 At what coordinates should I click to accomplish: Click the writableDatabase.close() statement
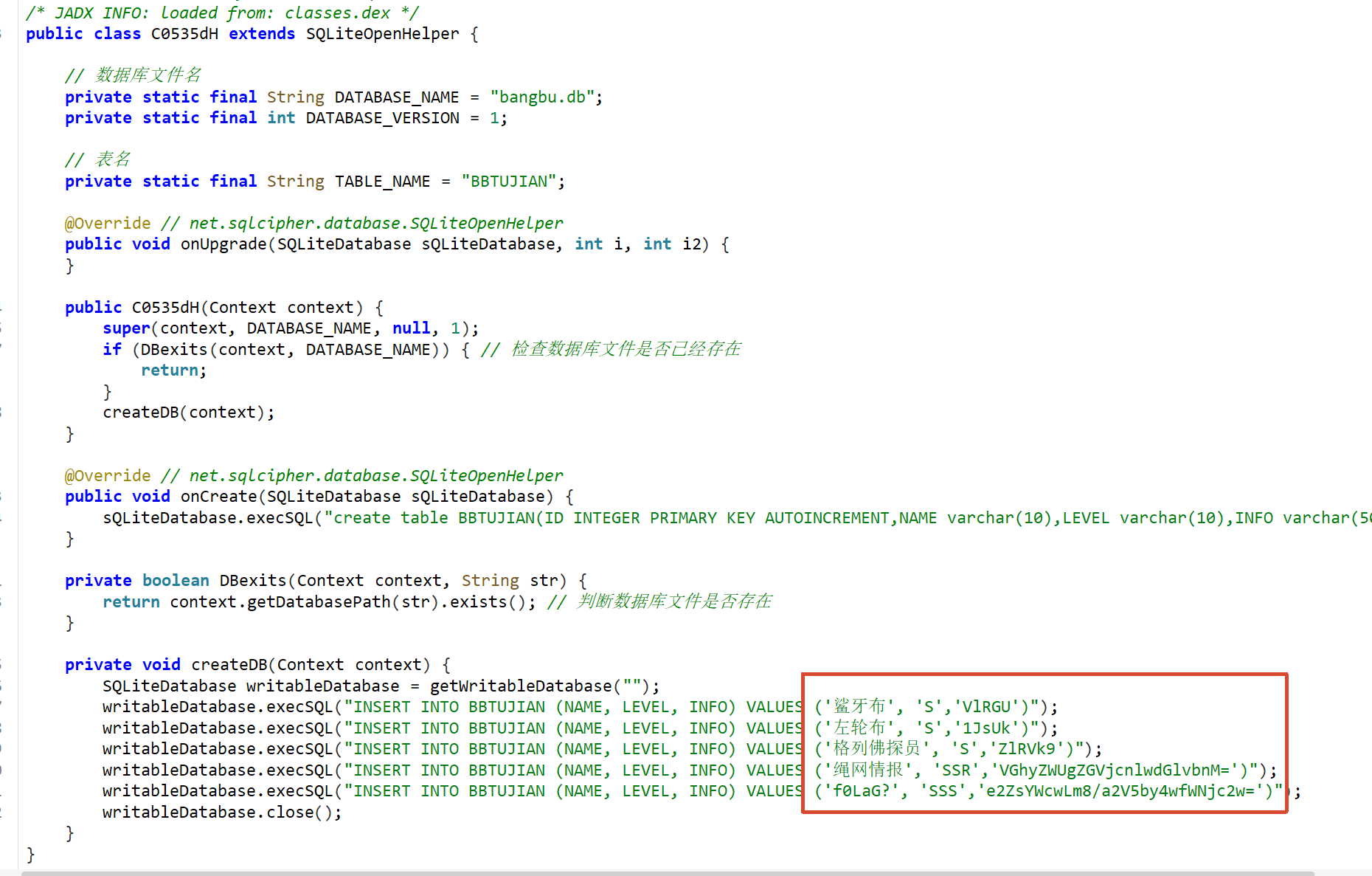coord(222,813)
